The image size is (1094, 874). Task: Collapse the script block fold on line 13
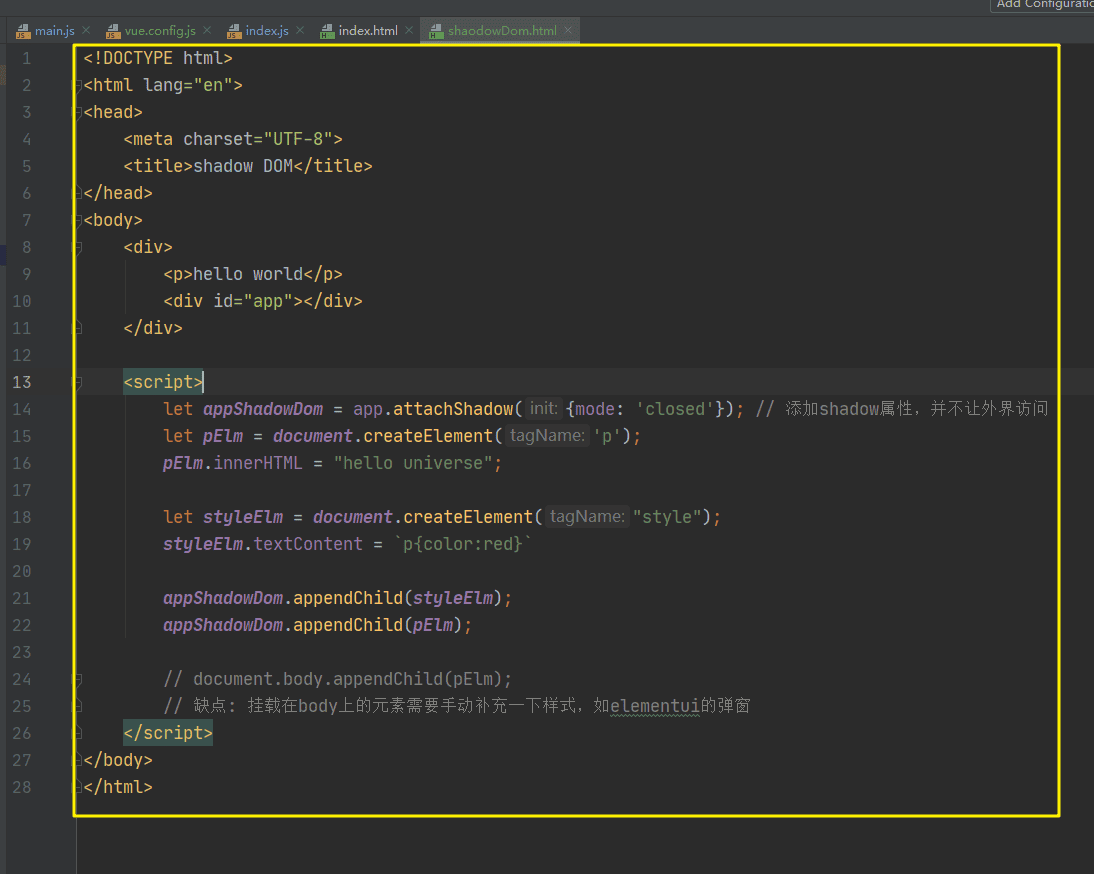[78, 383]
